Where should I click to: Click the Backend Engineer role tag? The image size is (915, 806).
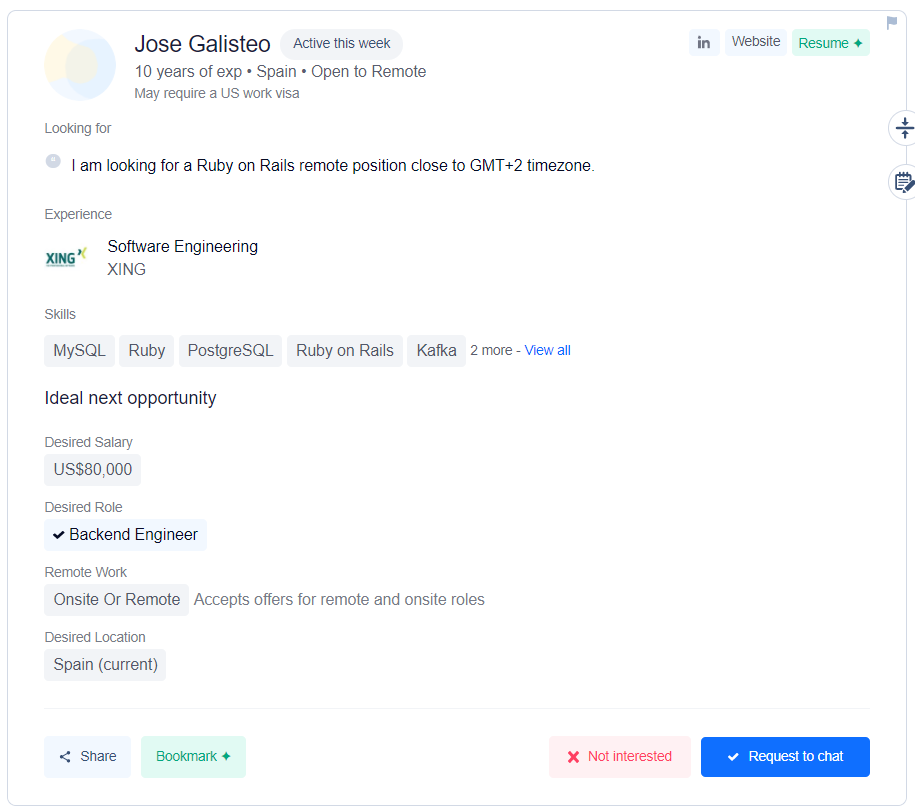tap(125, 535)
